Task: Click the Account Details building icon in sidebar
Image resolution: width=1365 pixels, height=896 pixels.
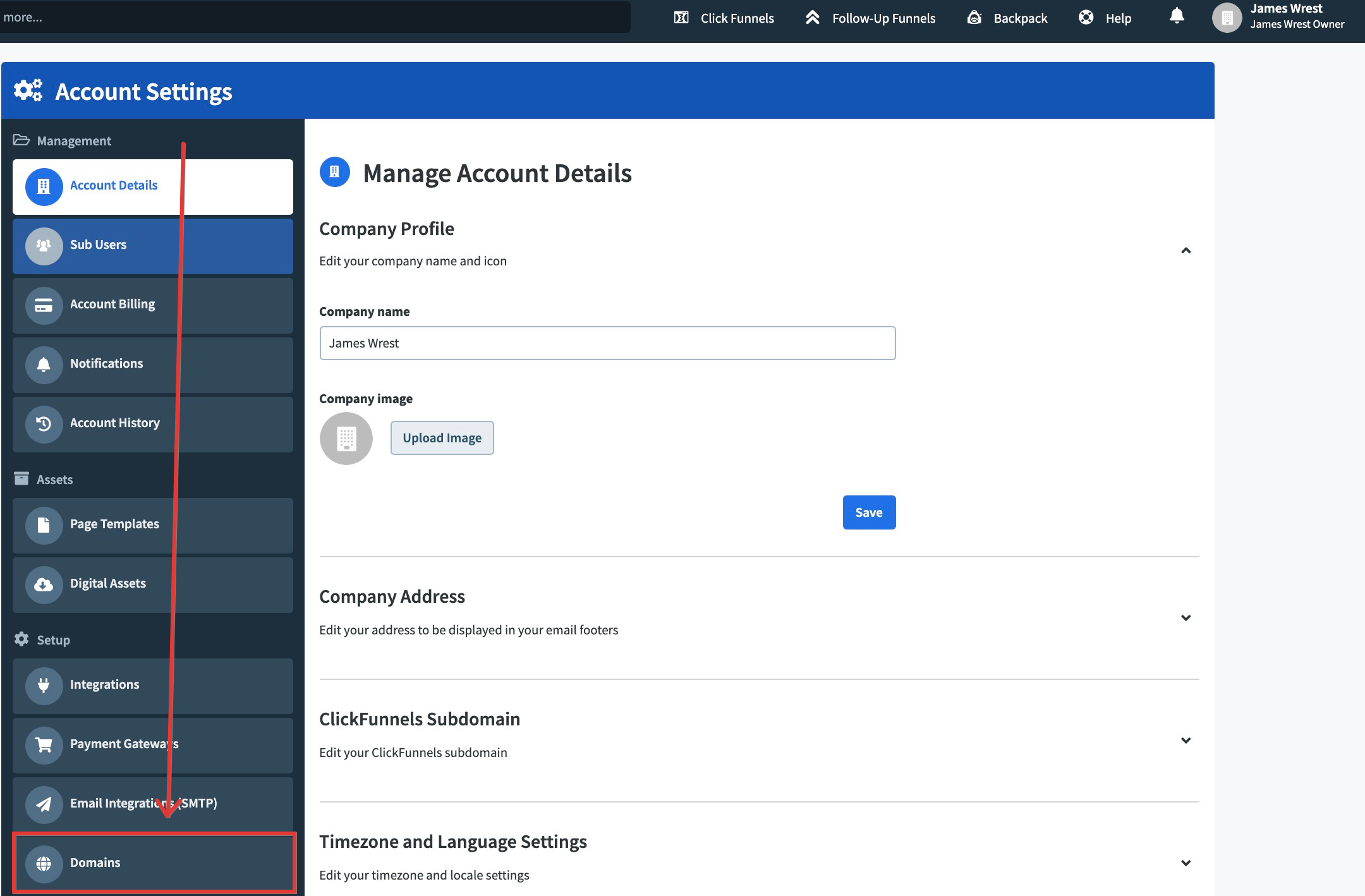Action: coord(44,186)
